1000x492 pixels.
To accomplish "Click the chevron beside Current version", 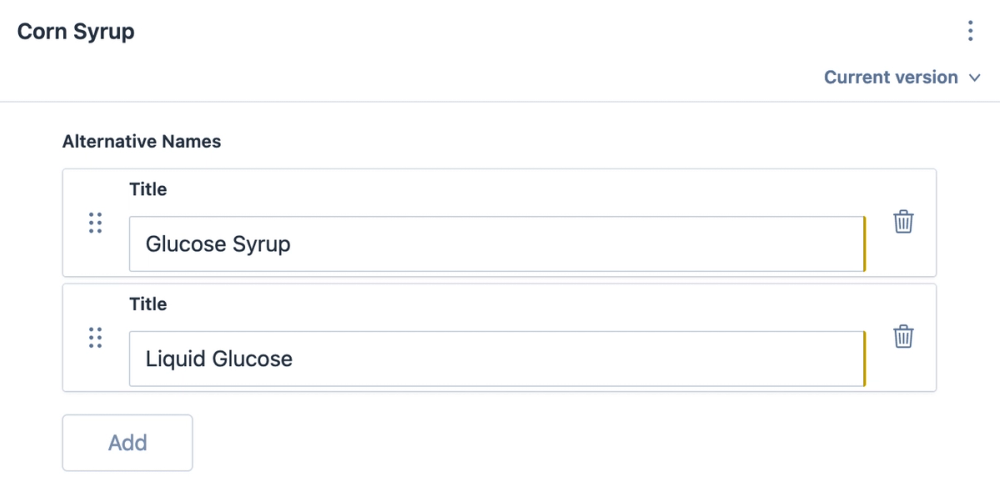I will [x=976, y=78].
